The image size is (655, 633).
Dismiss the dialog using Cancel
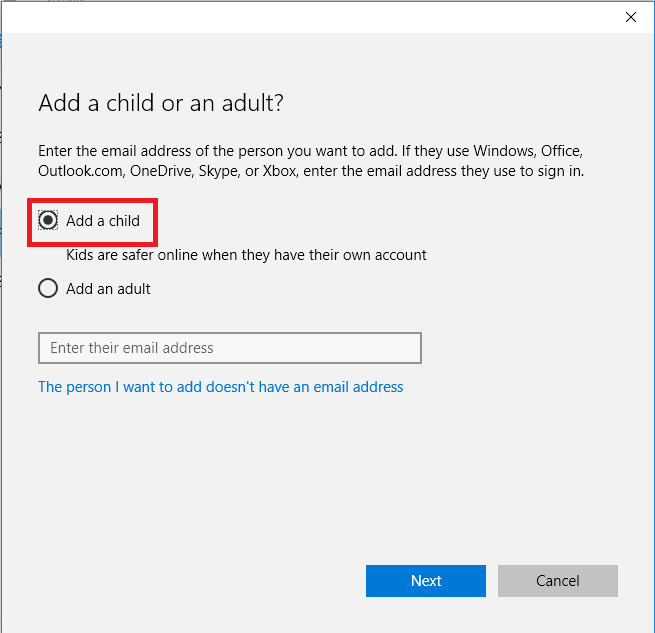click(x=557, y=581)
